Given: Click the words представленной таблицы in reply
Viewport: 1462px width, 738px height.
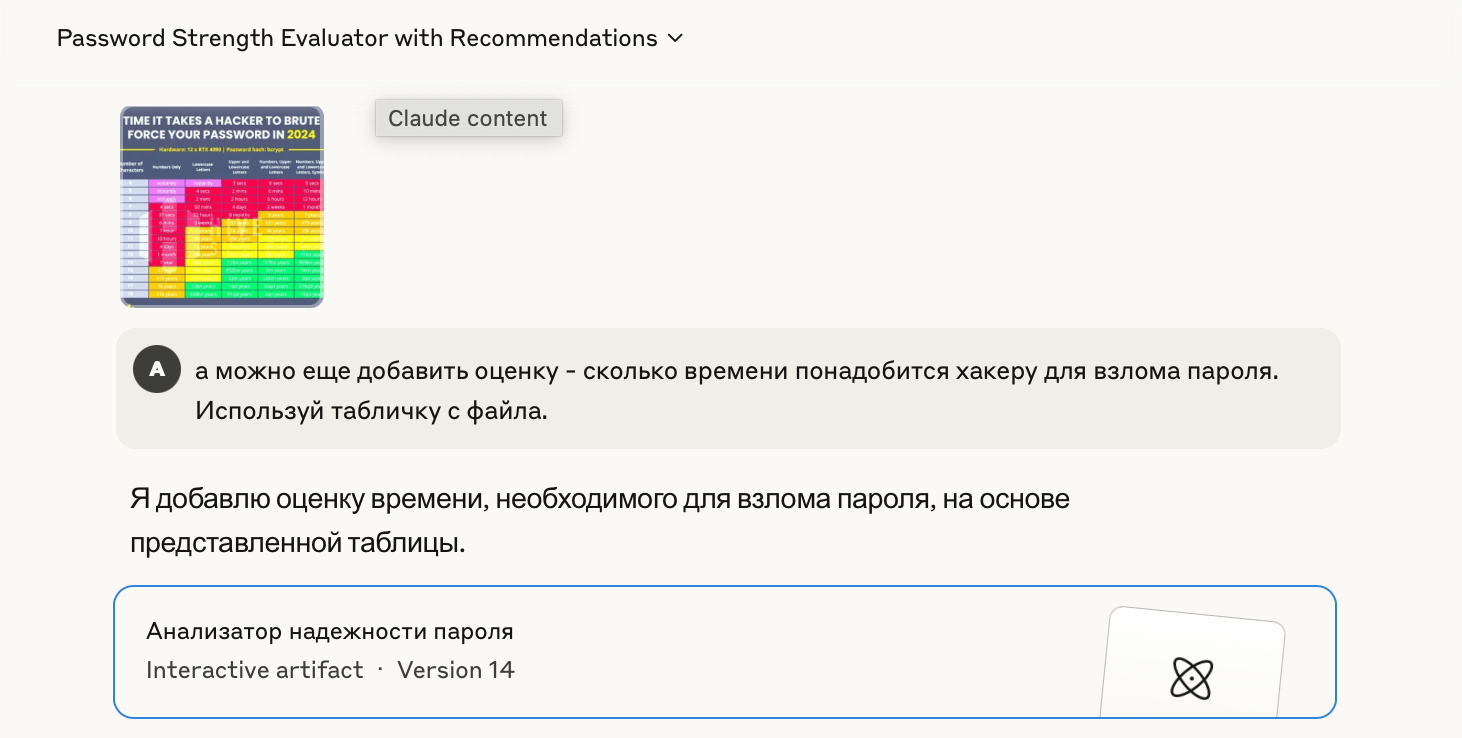Looking at the screenshot, I should point(298,544).
